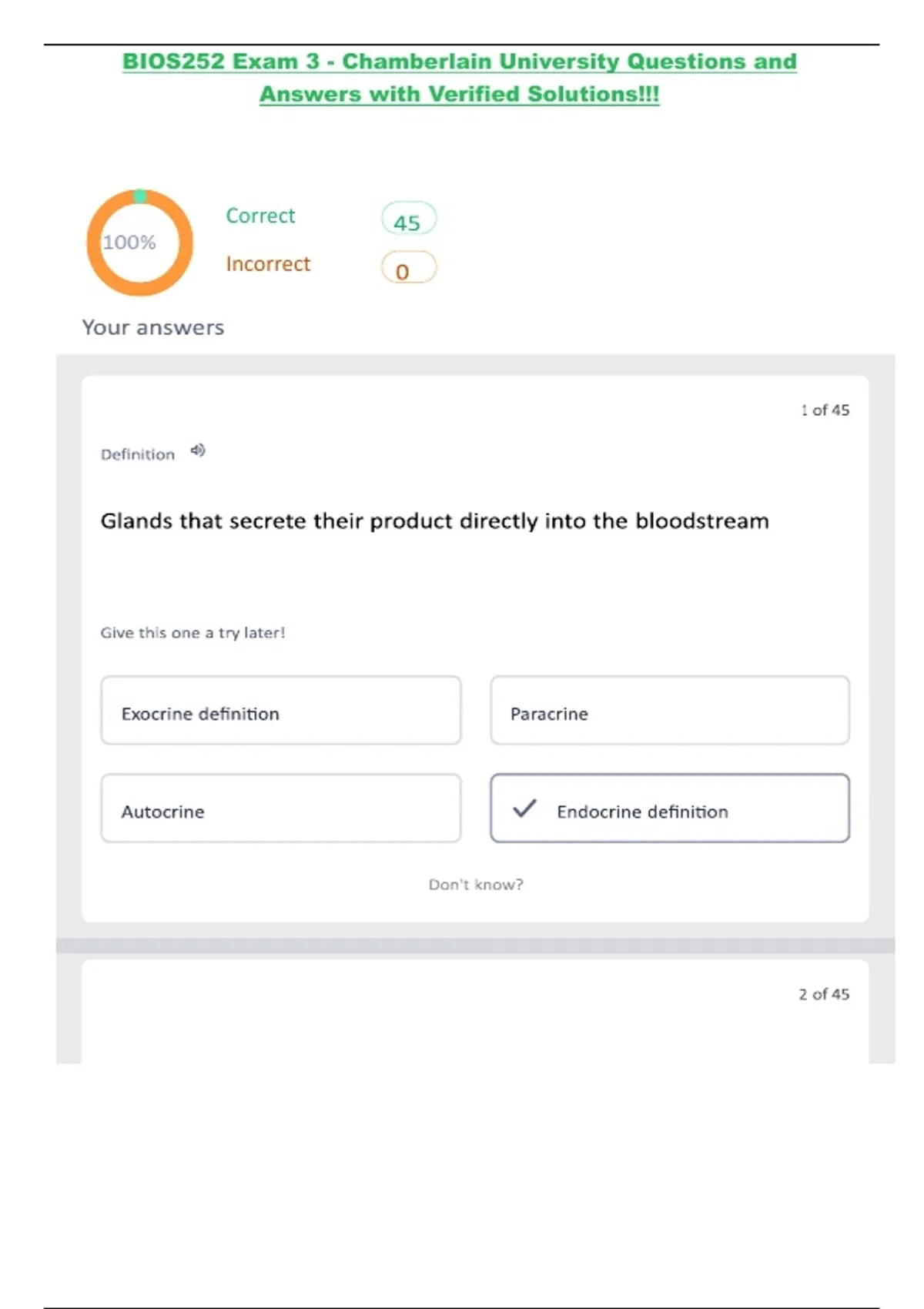Viewport: 924px width, 1309px height.
Task: Select the Exocrine definition answer option
Action: pyautogui.click(x=280, y=711)
